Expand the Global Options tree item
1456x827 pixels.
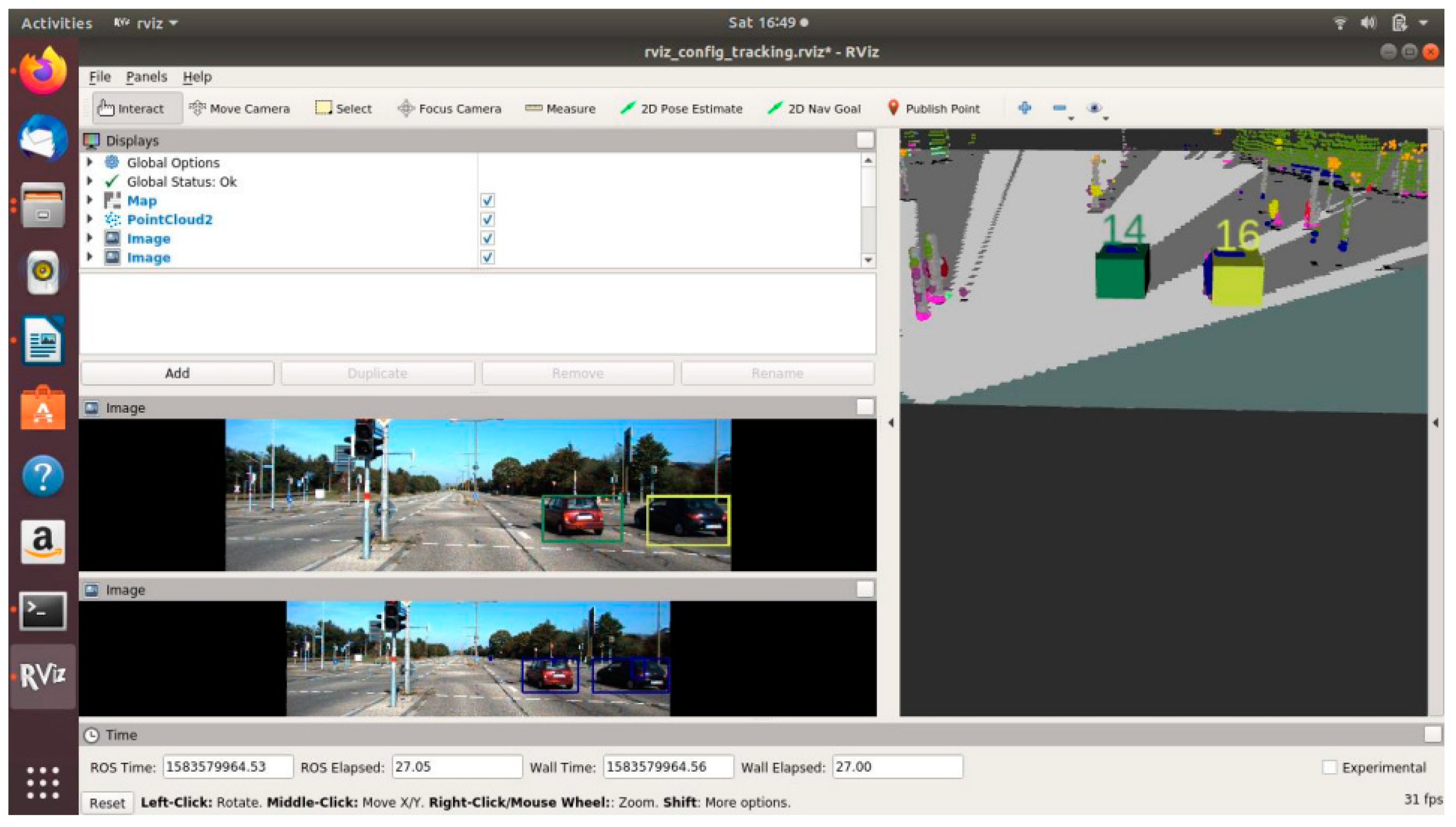click(90, 162)
